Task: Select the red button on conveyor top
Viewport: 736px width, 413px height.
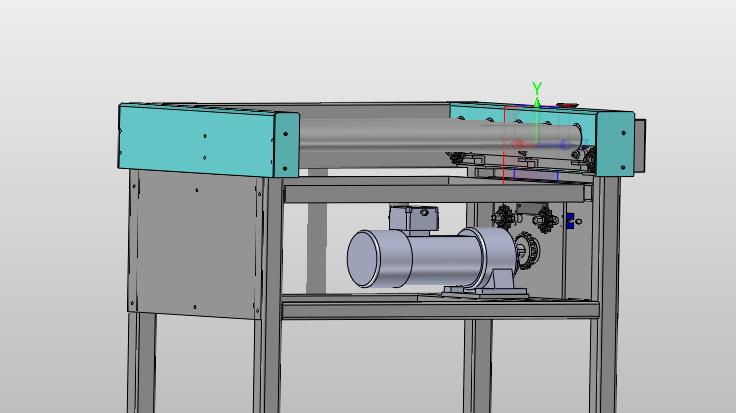Action: pos(567,105)
